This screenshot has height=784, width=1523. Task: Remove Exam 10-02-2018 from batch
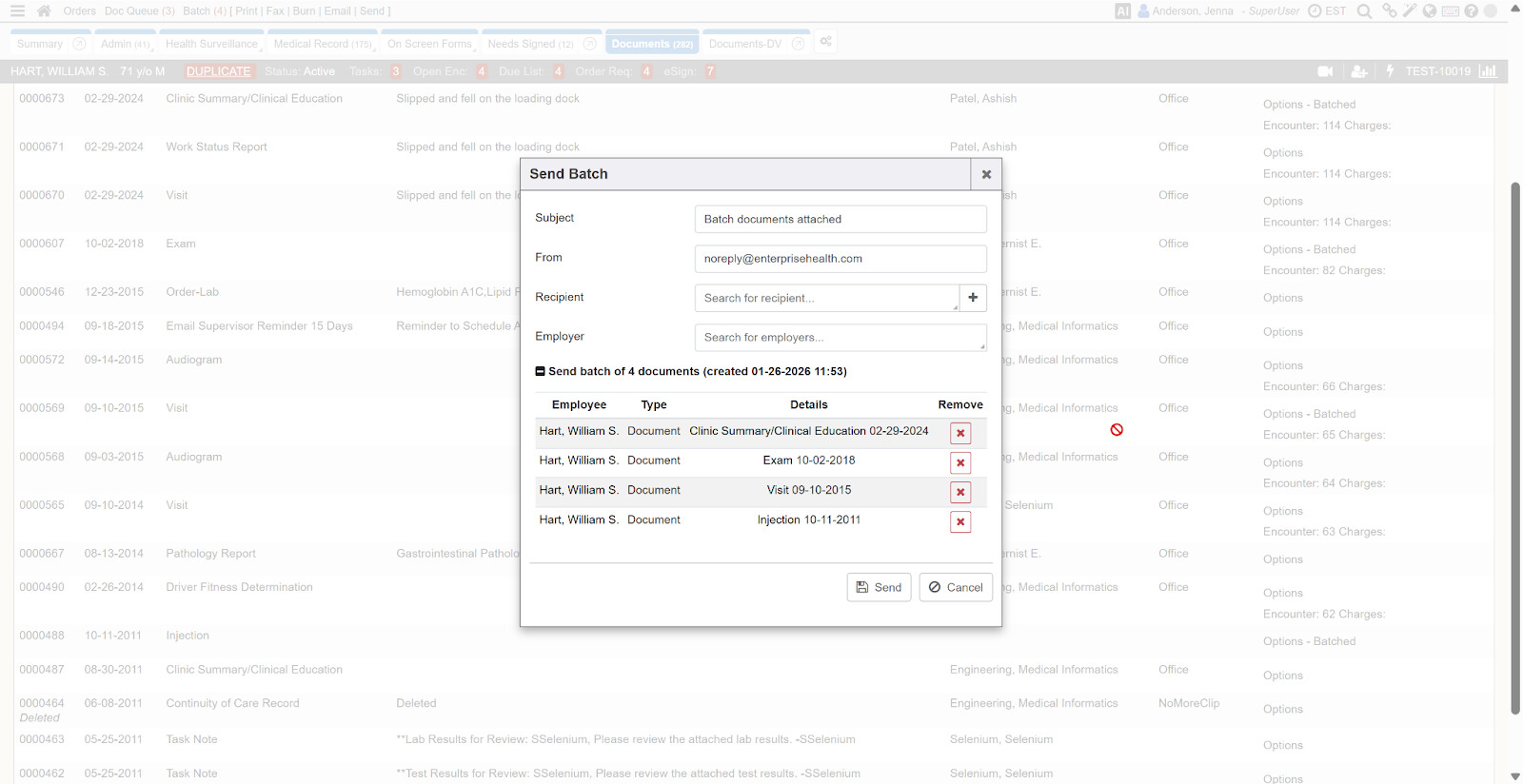[960, 462]
